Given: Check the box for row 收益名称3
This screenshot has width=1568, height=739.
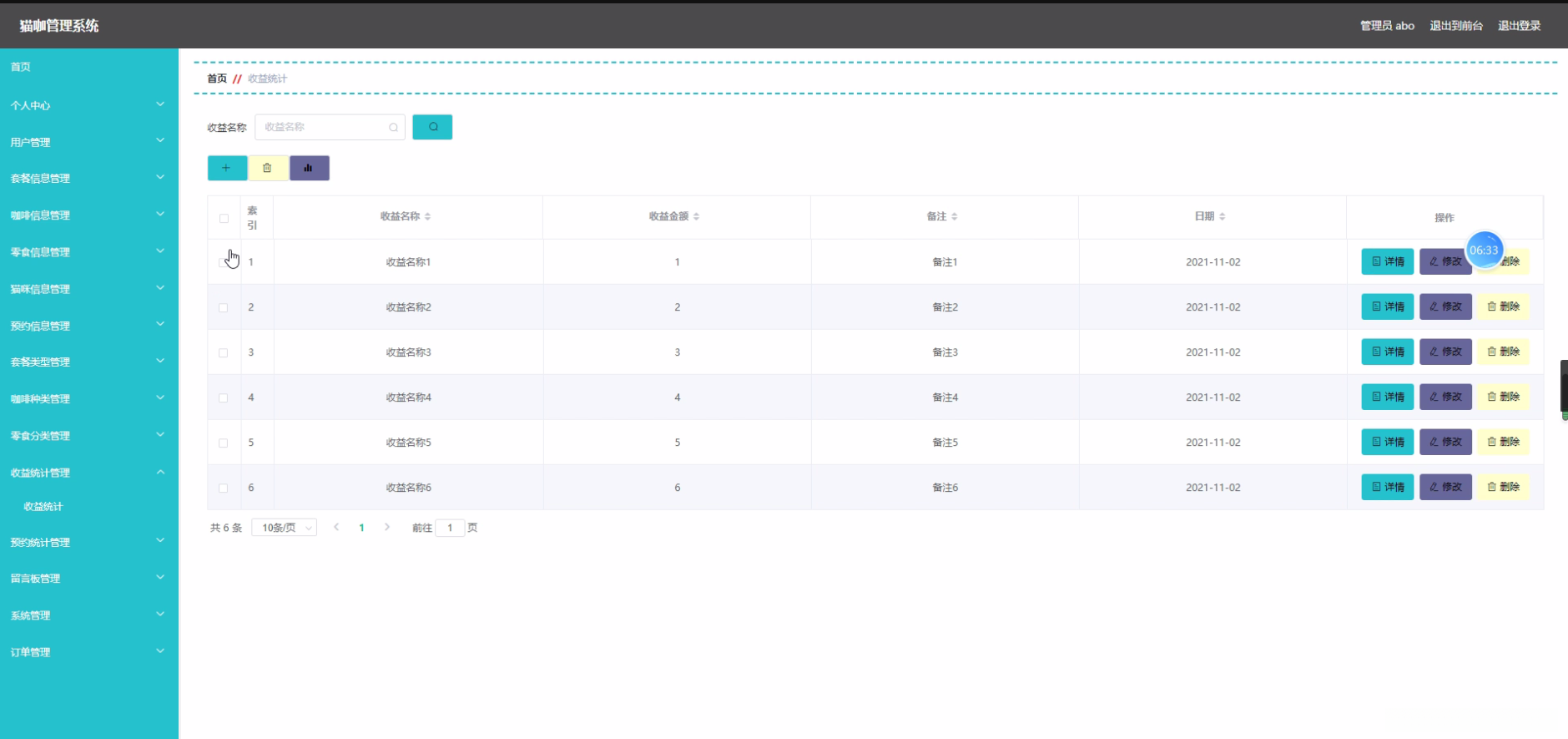Looking at the screenshot, I should coord(224,352).
